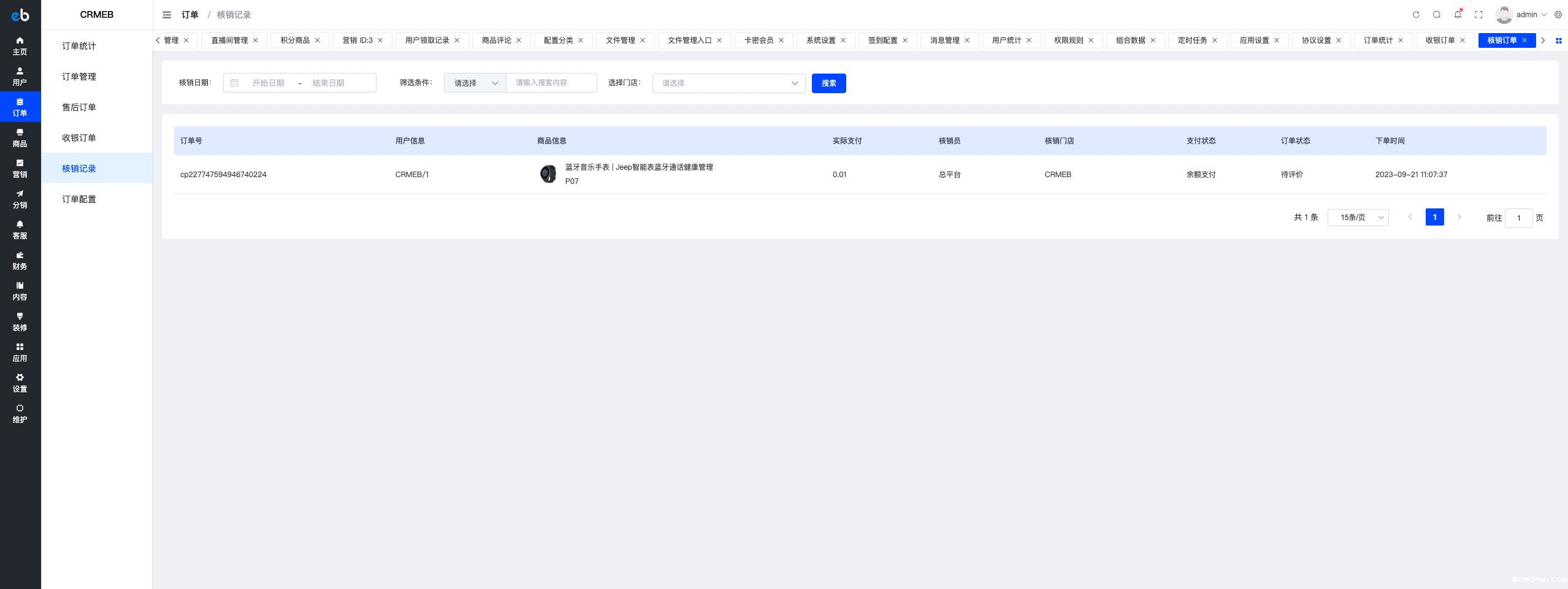
Task: Open the notification bell
Action: (1458, 15)
